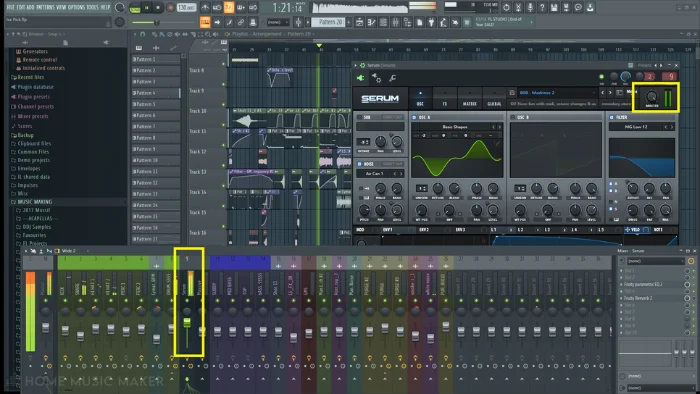This screenshot has height=394, width=700.
Task: Open the MG Low 12 filter type selector
Action: [x=636, y=127]
